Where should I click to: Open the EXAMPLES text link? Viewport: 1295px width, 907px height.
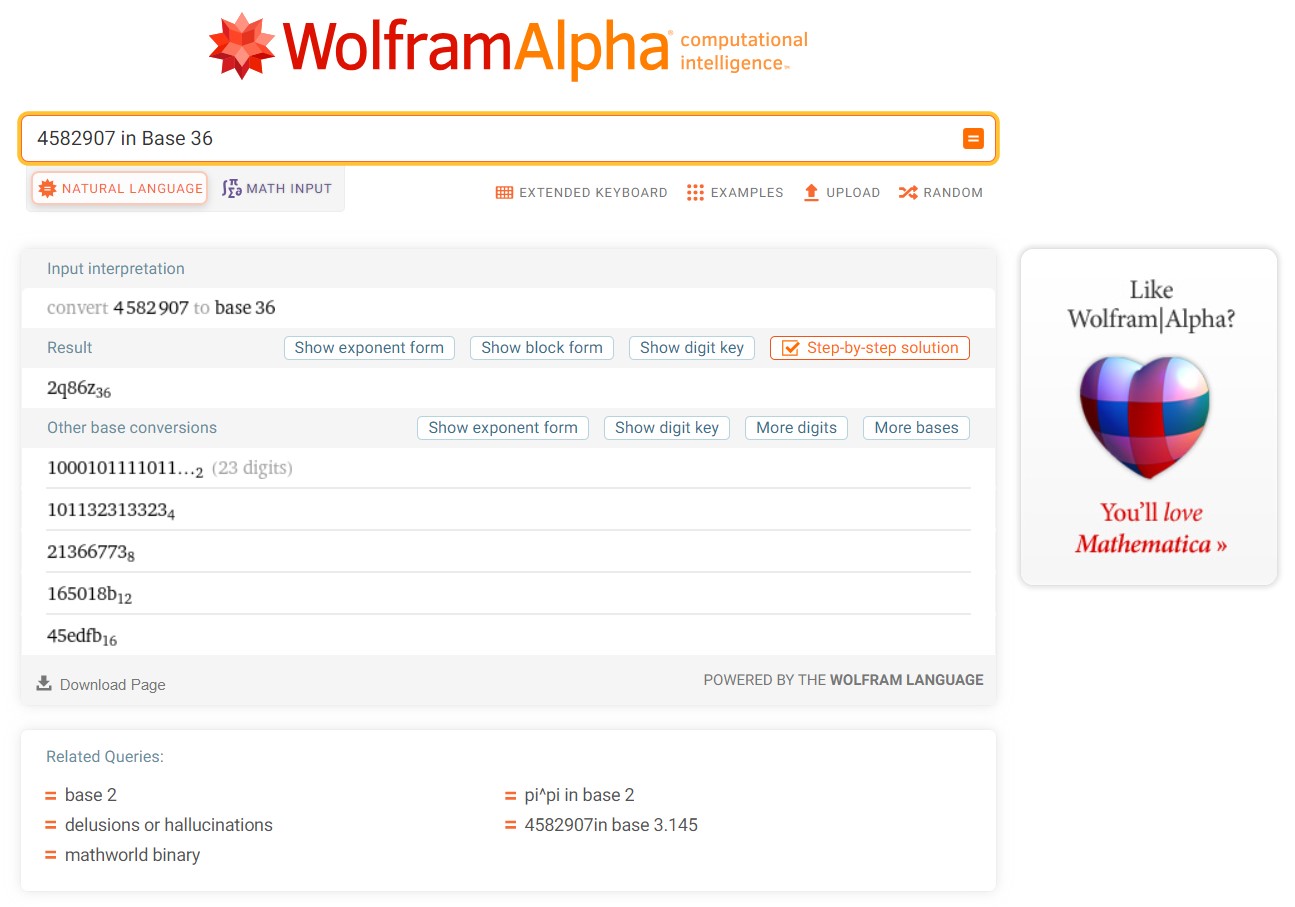(x=747, y=193)
